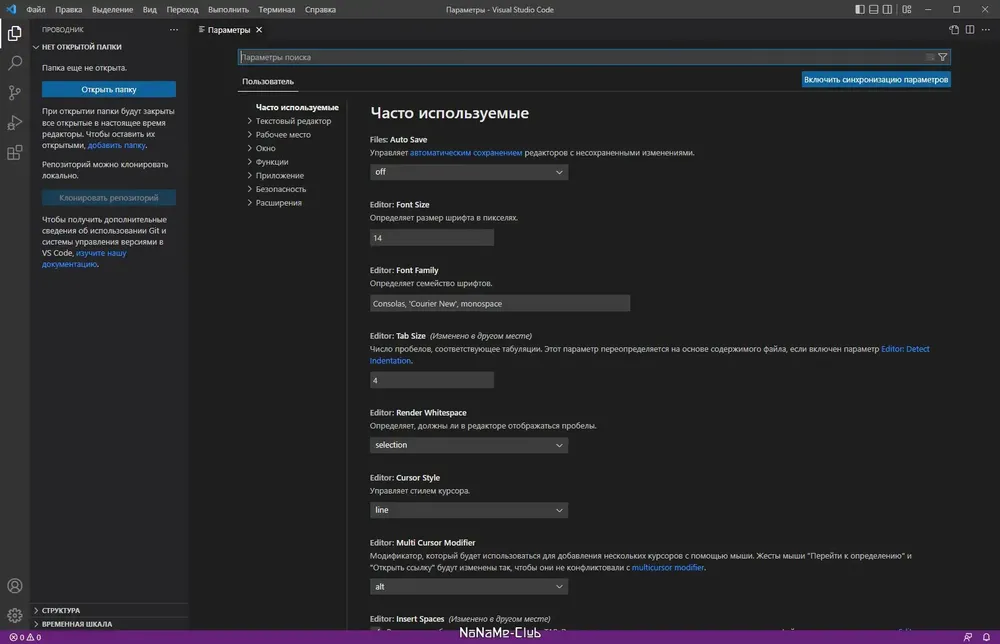This screenshot has width=1000, height=644.
Task: Click the Tab Size input field
Action: click(432, 380)
